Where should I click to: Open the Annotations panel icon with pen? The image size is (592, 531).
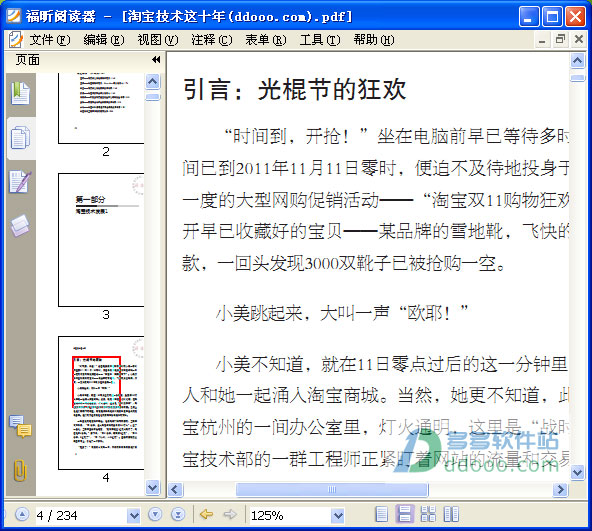pos(20,182)
